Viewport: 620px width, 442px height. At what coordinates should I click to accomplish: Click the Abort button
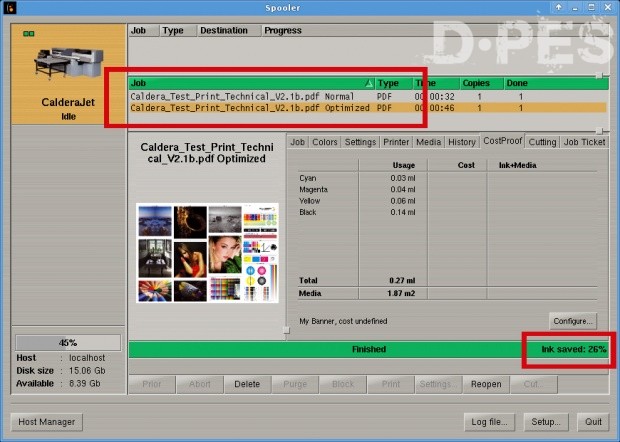pos(200,384)
